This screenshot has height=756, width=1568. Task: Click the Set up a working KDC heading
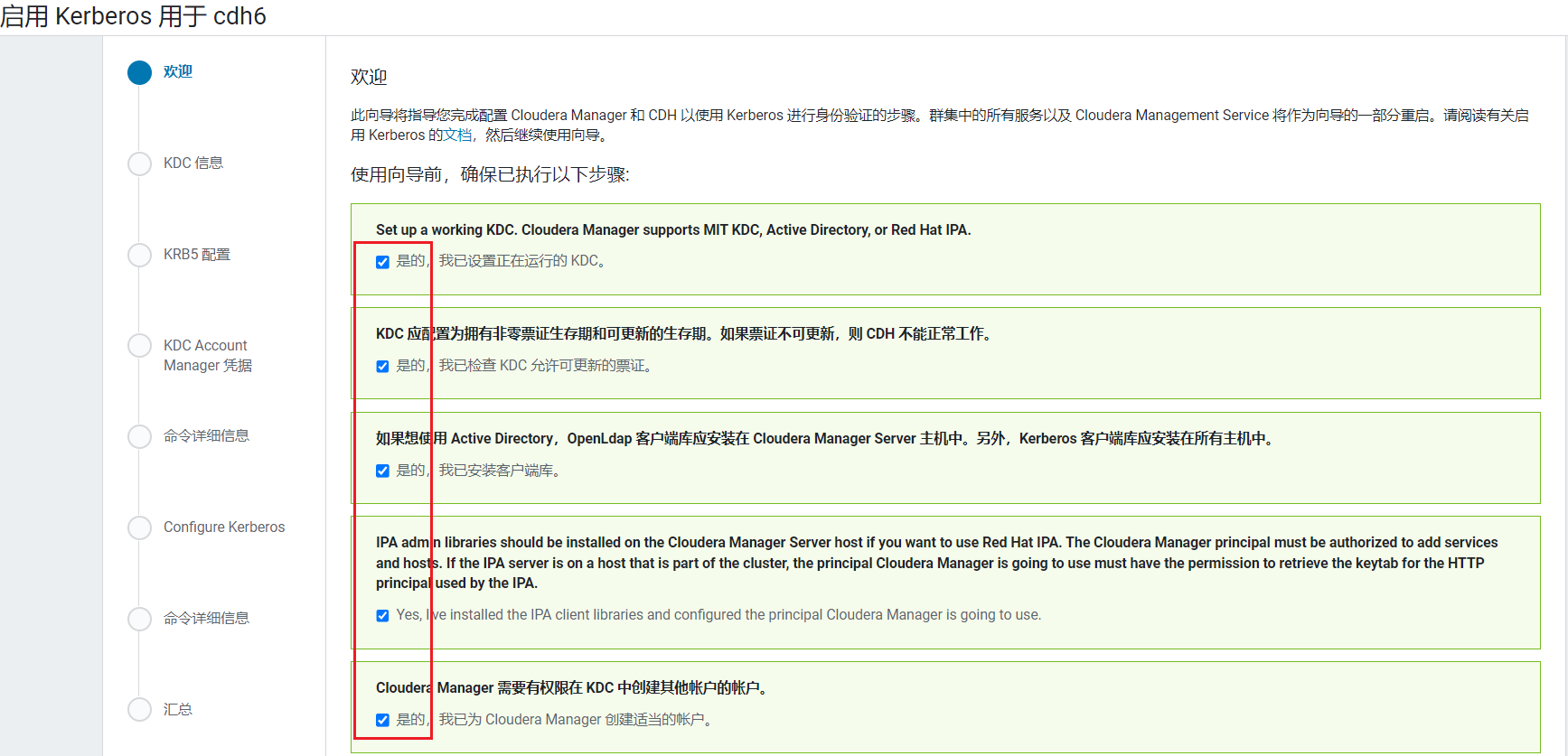pyautogui.click(x=673, y=229)
